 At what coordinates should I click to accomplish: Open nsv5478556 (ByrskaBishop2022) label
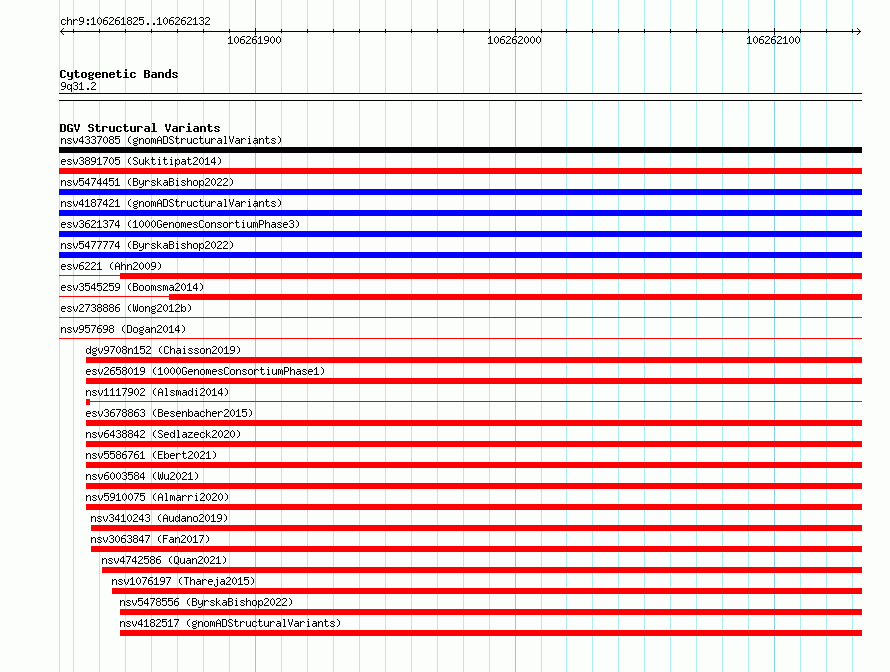coord(206,602)
